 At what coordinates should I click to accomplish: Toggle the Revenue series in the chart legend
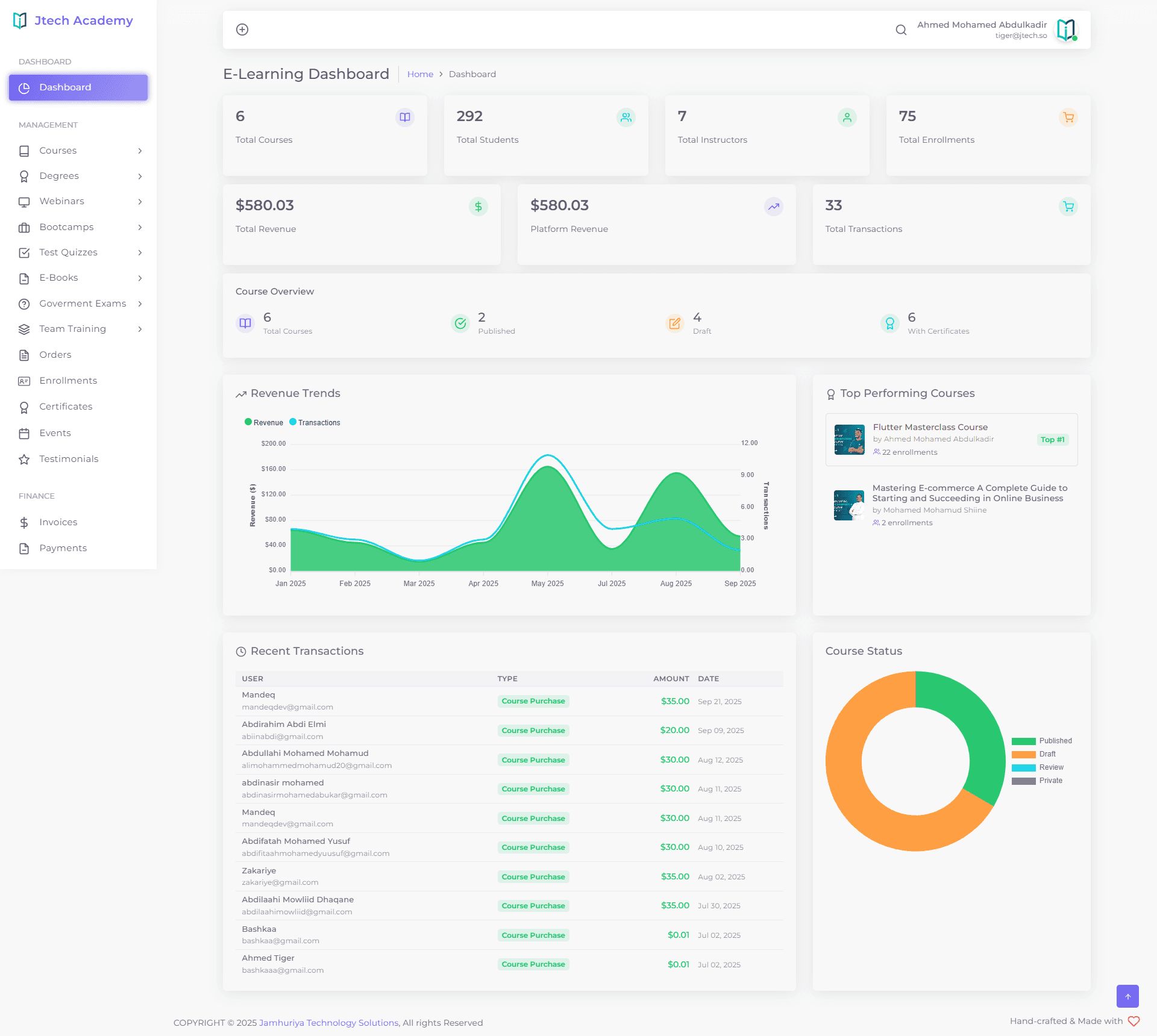click(x=263, y=422)
